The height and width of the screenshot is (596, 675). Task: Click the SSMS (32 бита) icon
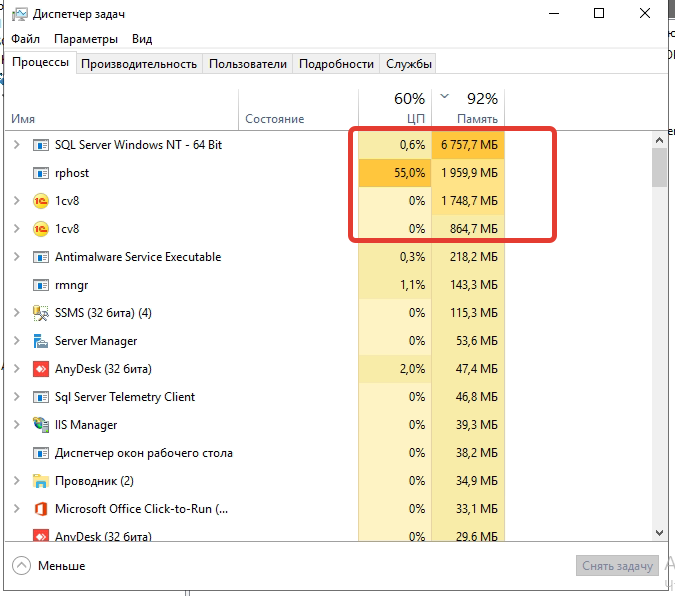tap(41, 313)
